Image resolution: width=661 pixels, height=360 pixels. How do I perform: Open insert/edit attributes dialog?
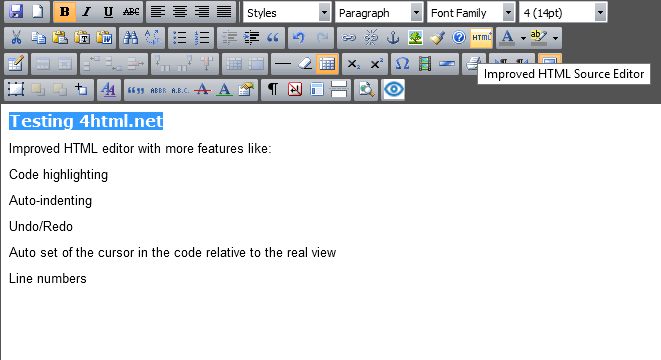click(246, 90)
